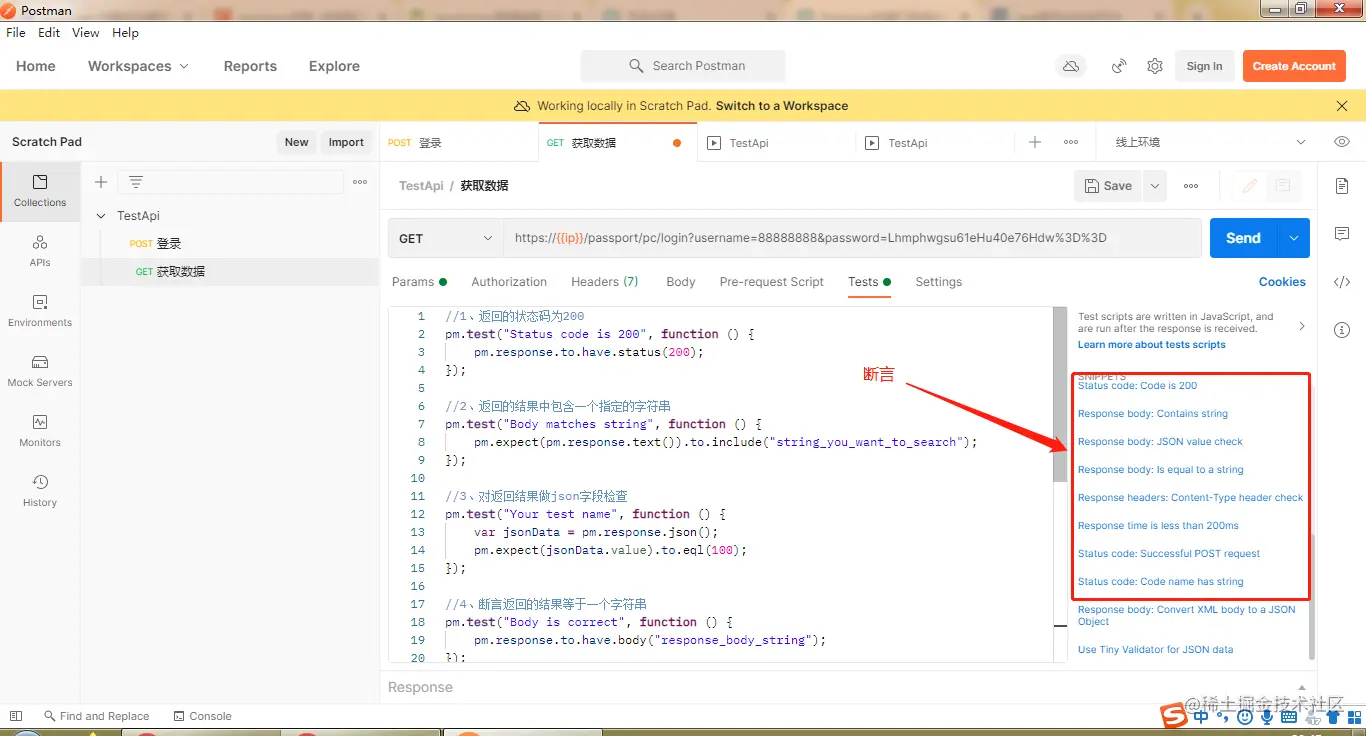This screenshot has height=736, width=1366.
Task: Click the Send button
Action: click(1243, 238)
